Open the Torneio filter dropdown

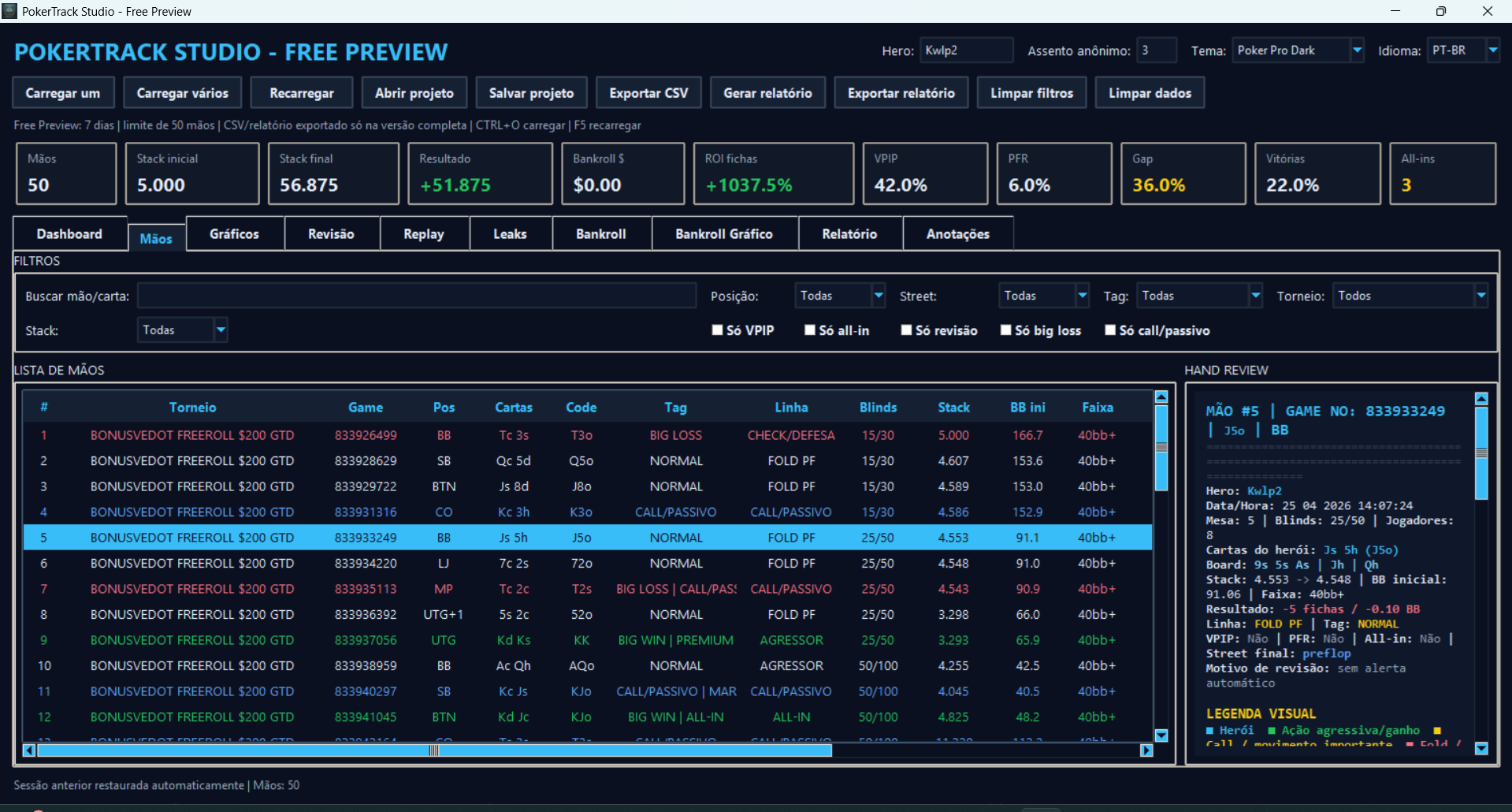[x=1481, y=296]
